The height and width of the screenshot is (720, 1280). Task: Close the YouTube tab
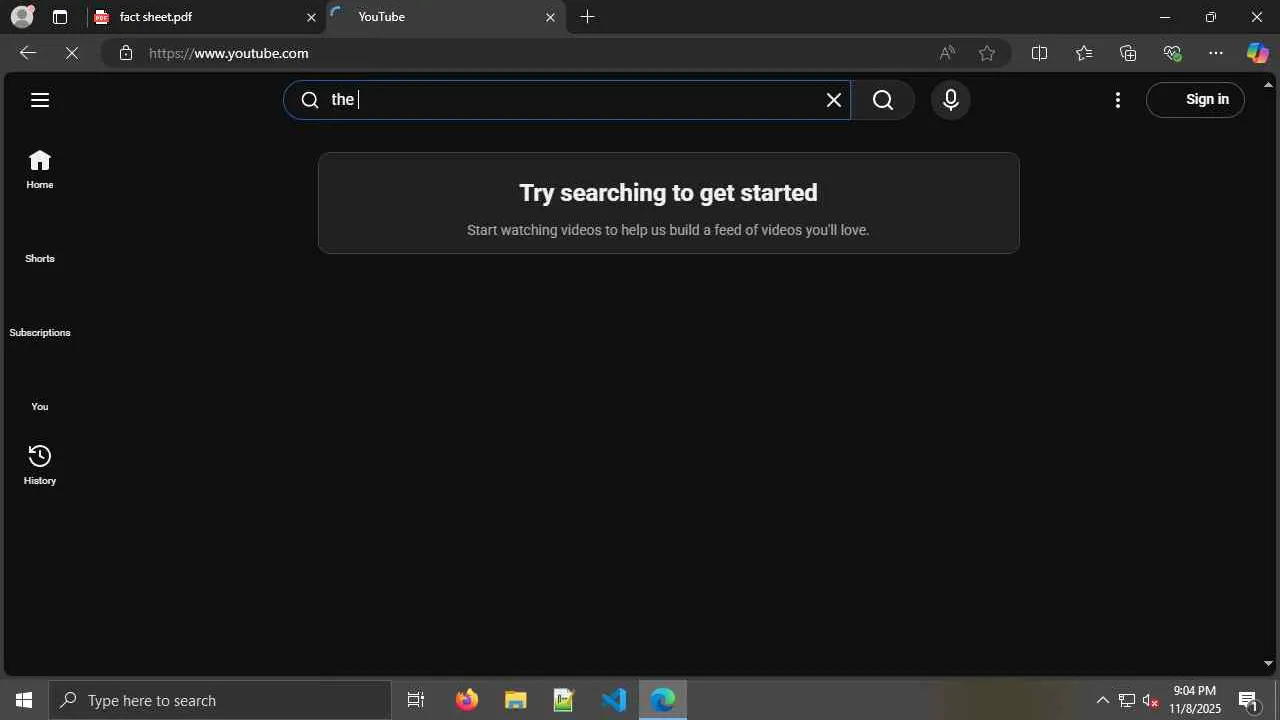tap(550, 17)
